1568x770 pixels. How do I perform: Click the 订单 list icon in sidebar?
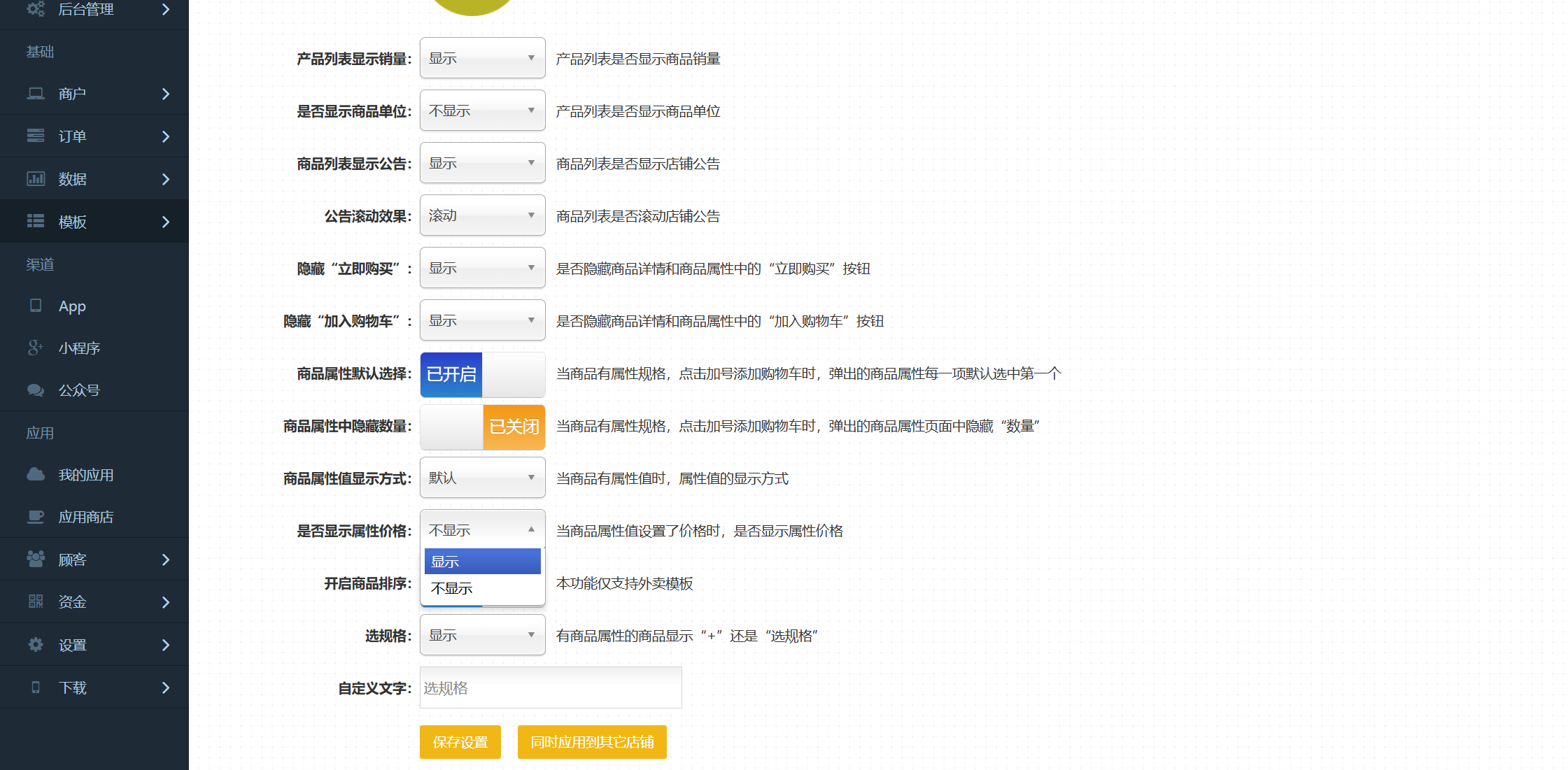pyautogui.click(x=36, y=136)
